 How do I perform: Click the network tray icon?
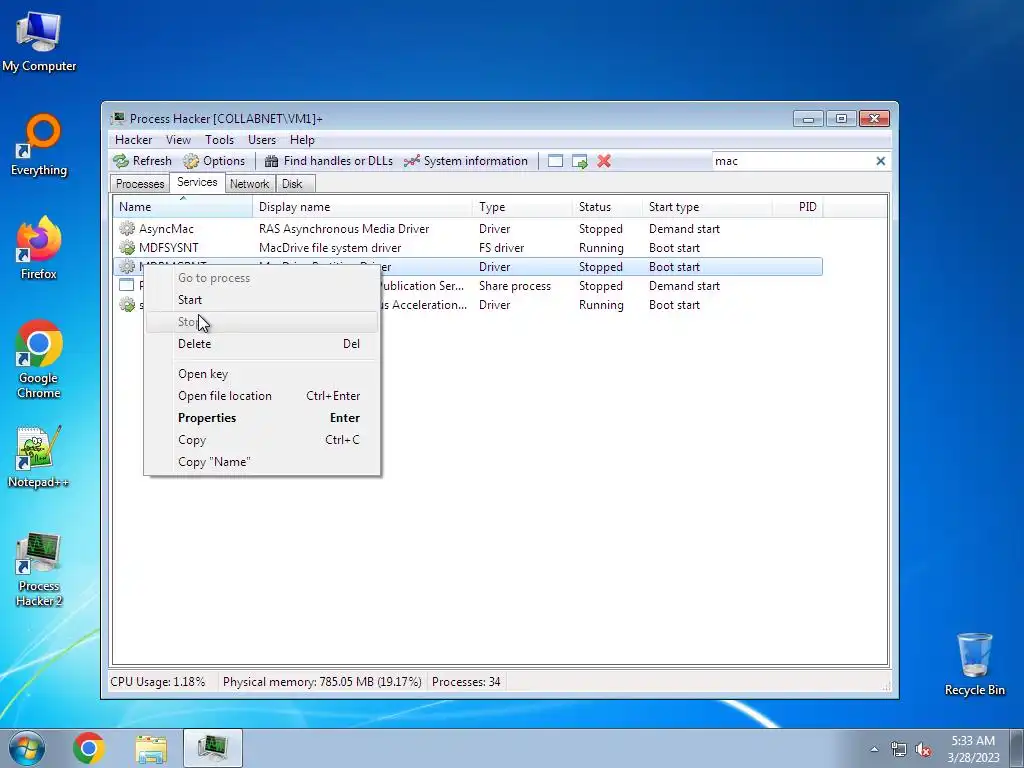(x=899, y=749)
